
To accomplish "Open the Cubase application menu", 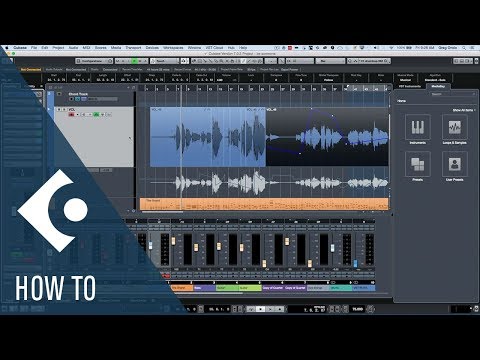I will click(20, 48).
